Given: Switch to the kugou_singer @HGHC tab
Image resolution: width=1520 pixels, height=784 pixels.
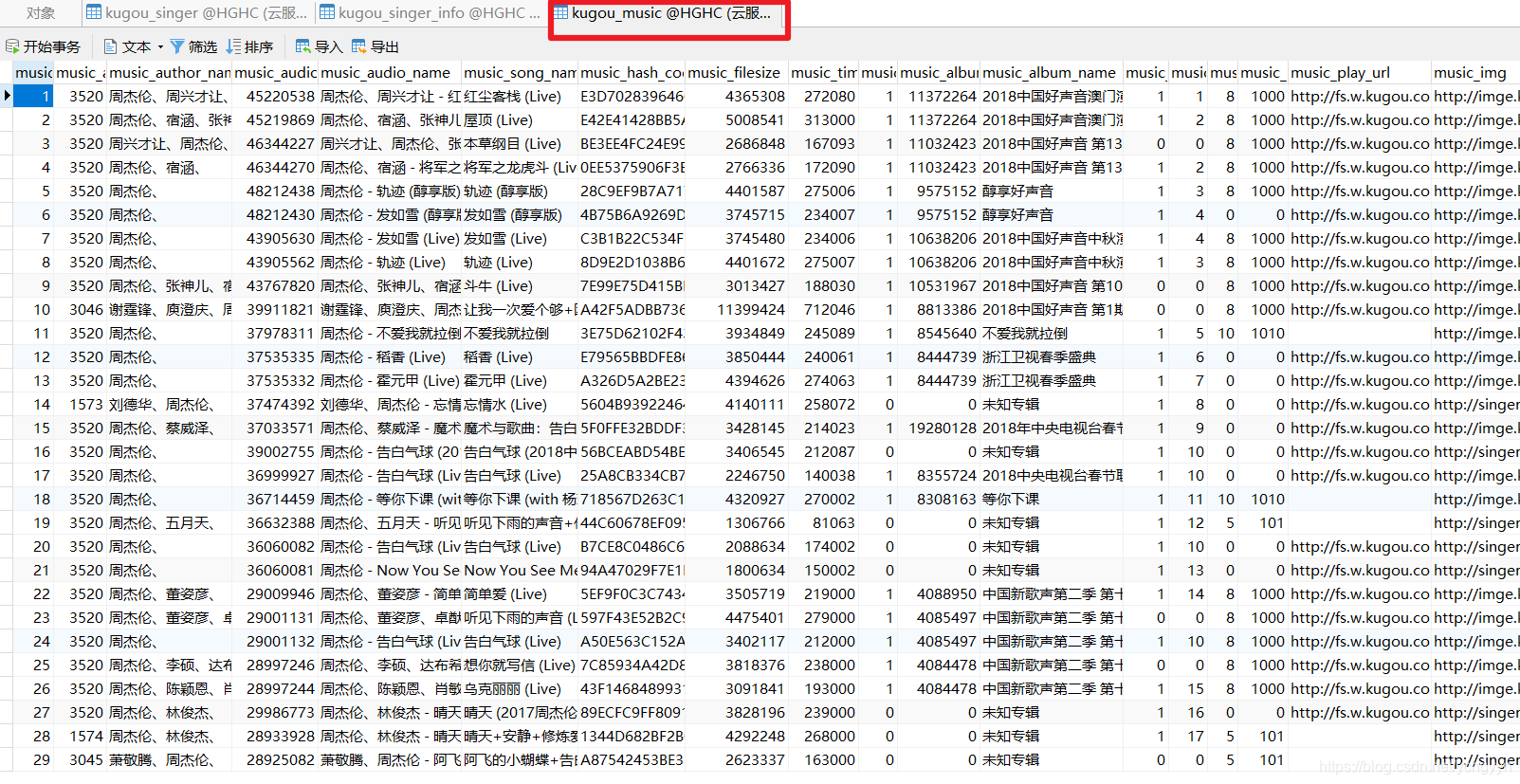Looking at the screenshot, I should click(x=196, y=13).
